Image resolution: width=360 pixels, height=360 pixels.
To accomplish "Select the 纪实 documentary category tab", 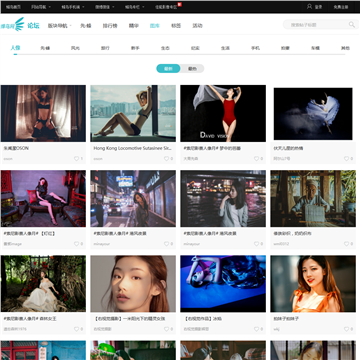I will [x=195, y=48].
